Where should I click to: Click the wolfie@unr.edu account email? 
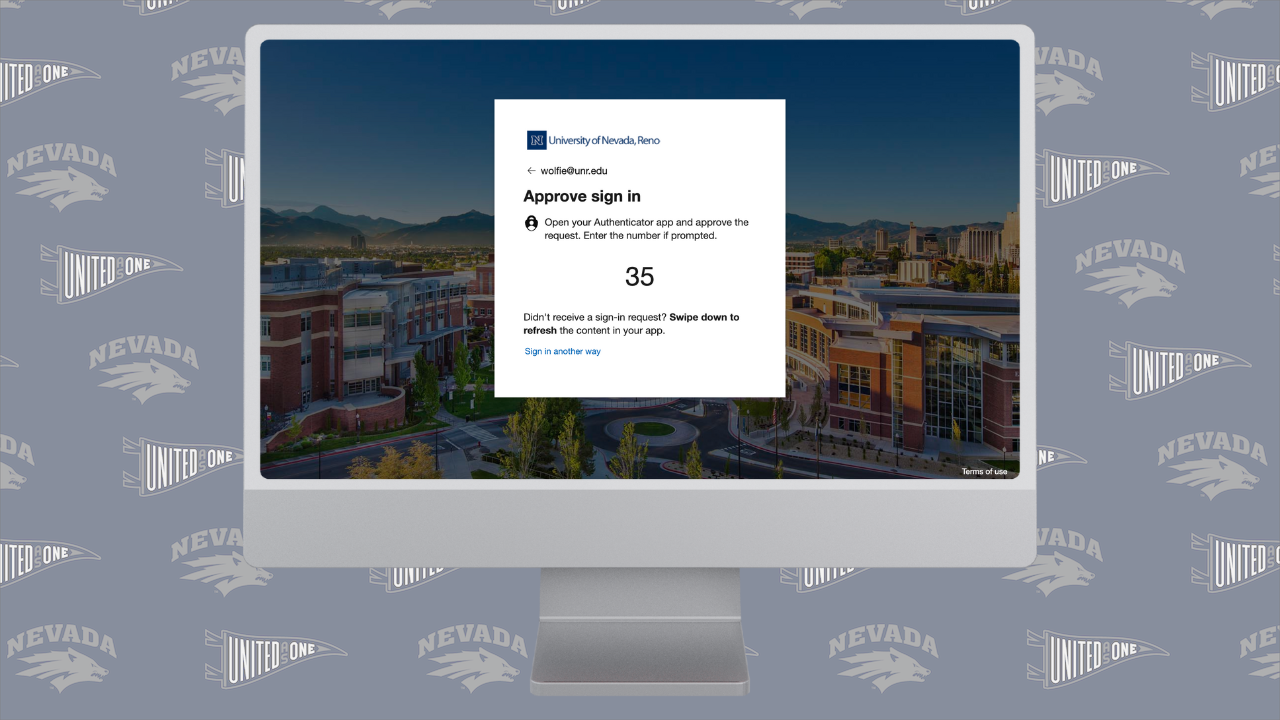coord(574,171)
